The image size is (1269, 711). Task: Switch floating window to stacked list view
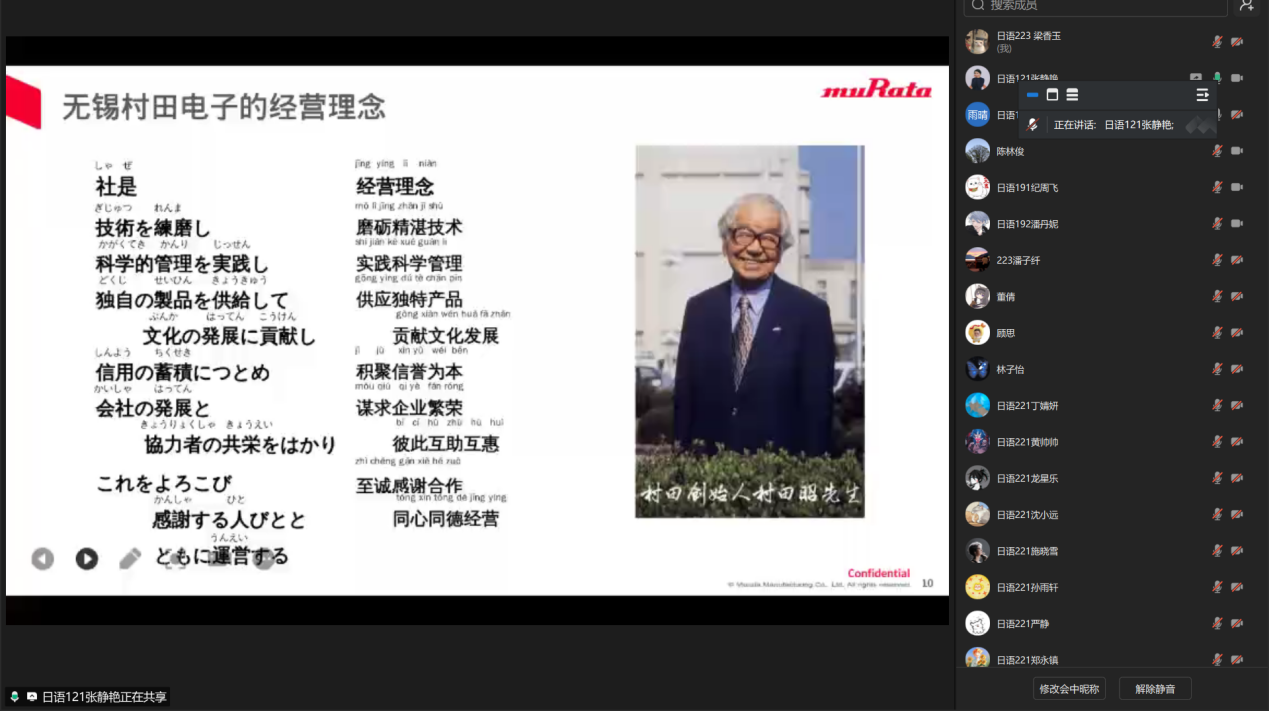1072,95
